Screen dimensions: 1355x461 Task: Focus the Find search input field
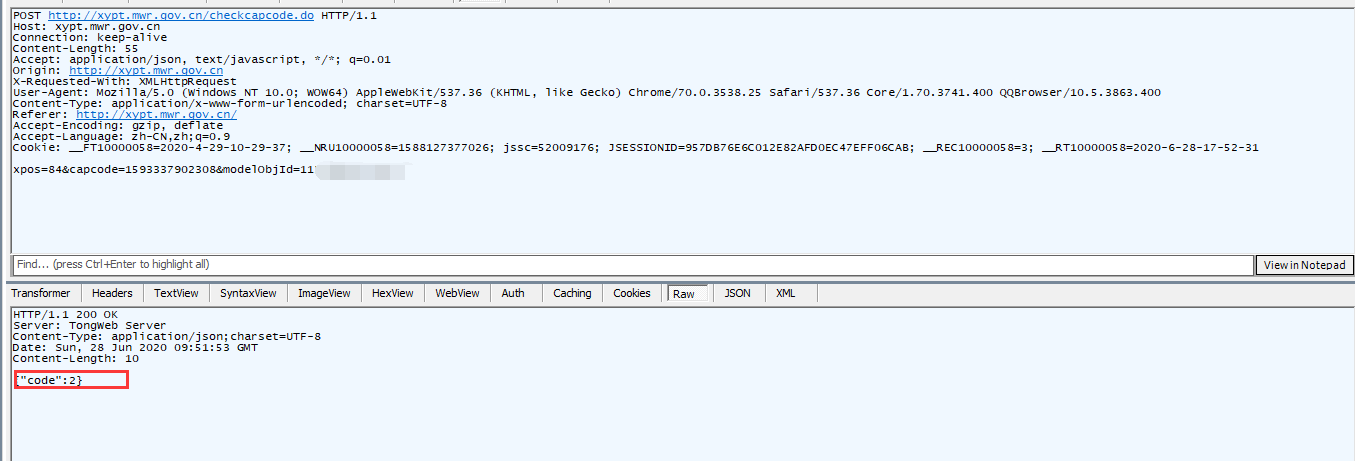(x=633, y=264)
